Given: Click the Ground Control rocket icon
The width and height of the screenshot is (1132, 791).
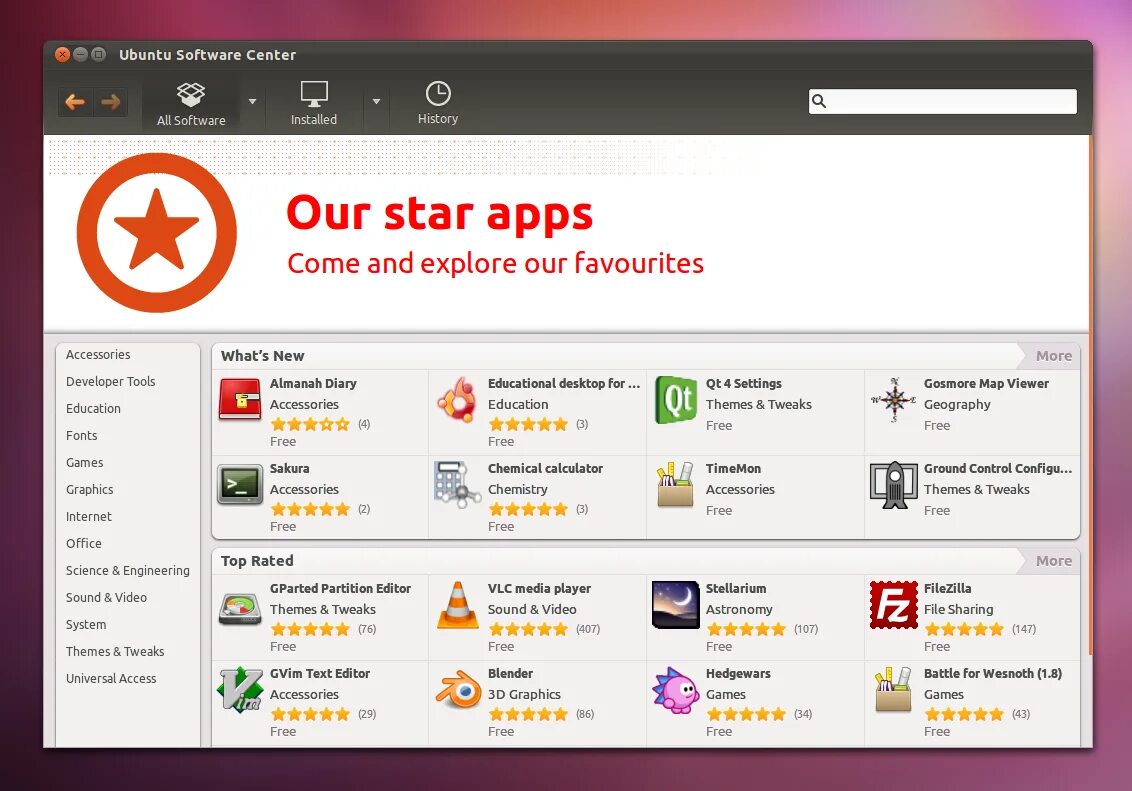Looking at the screenshot, I should 894,485.
